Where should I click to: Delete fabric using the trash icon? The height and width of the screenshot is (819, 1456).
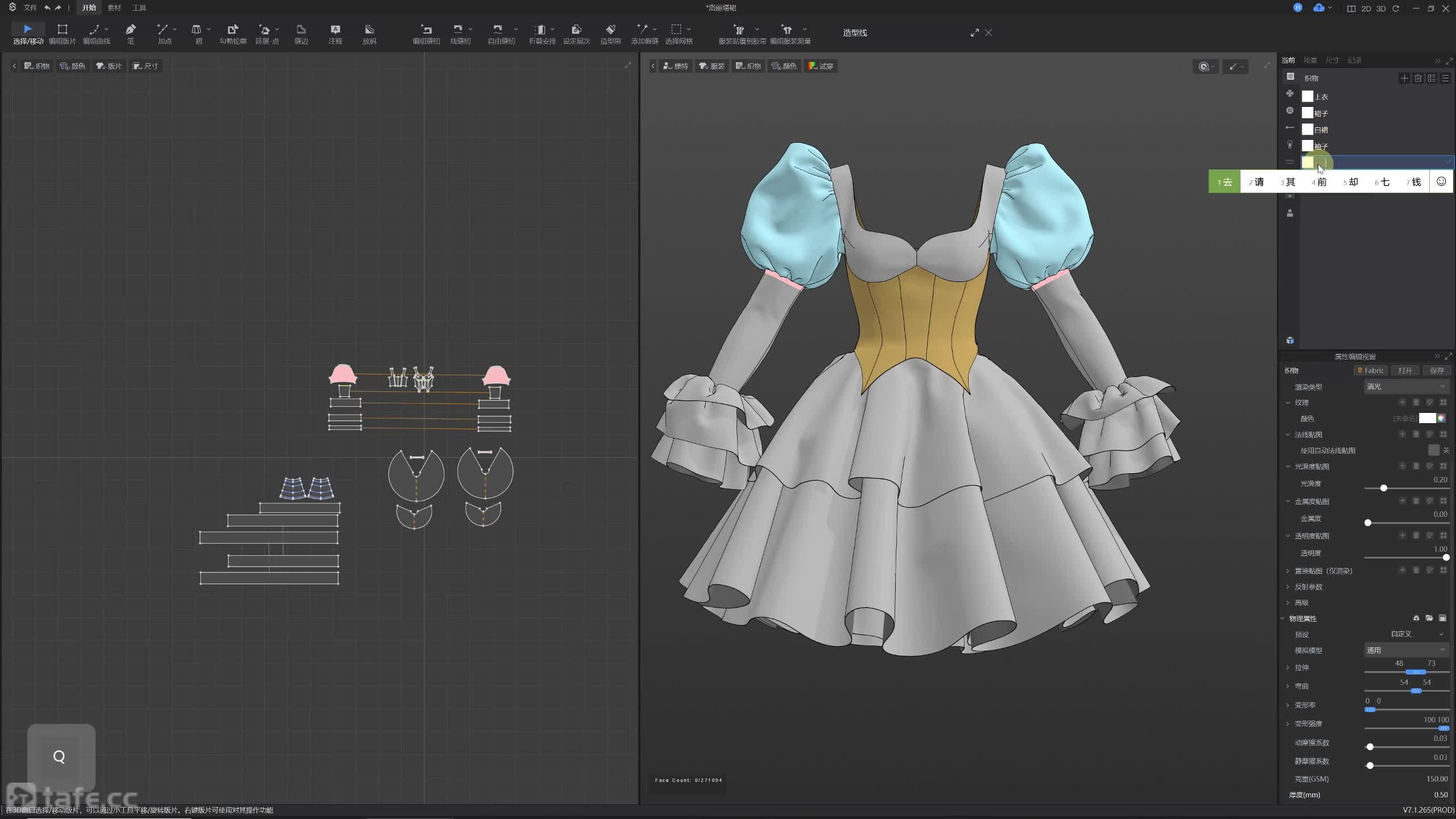click(1418, 78)
